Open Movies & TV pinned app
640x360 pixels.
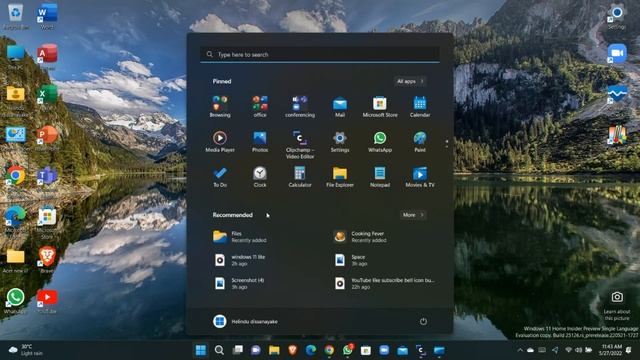click(420, 177)
